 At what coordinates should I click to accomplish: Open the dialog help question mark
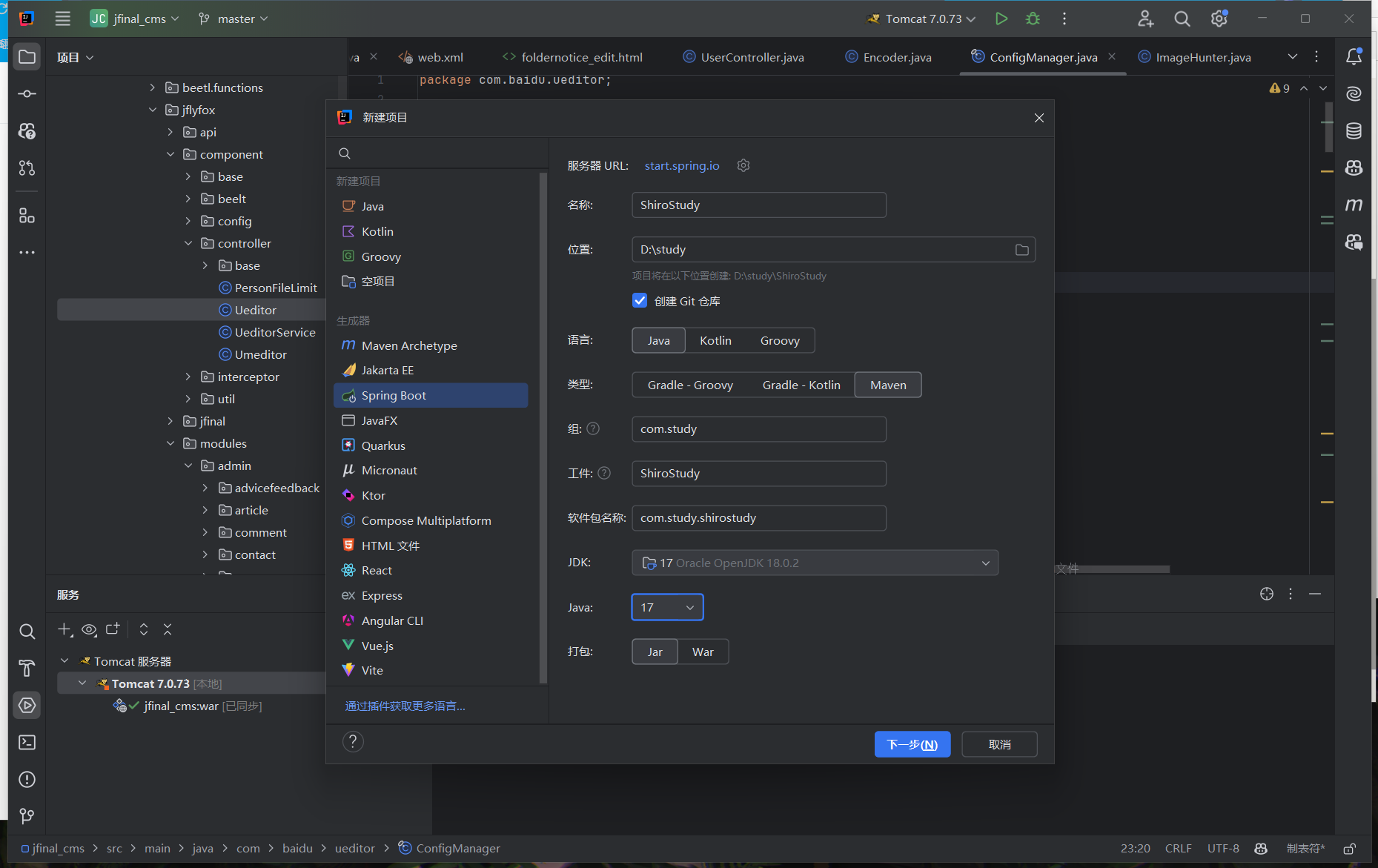[353, 742]
